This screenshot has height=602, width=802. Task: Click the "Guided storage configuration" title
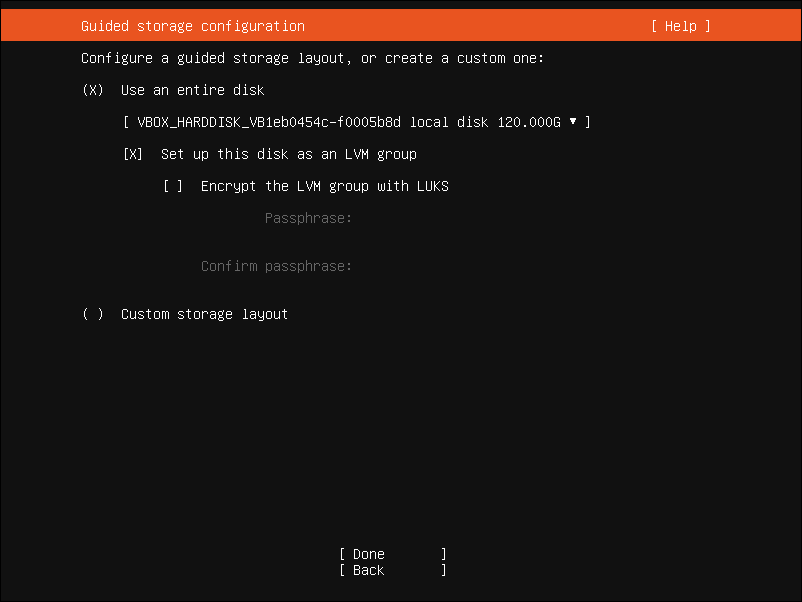pos(192,26)
